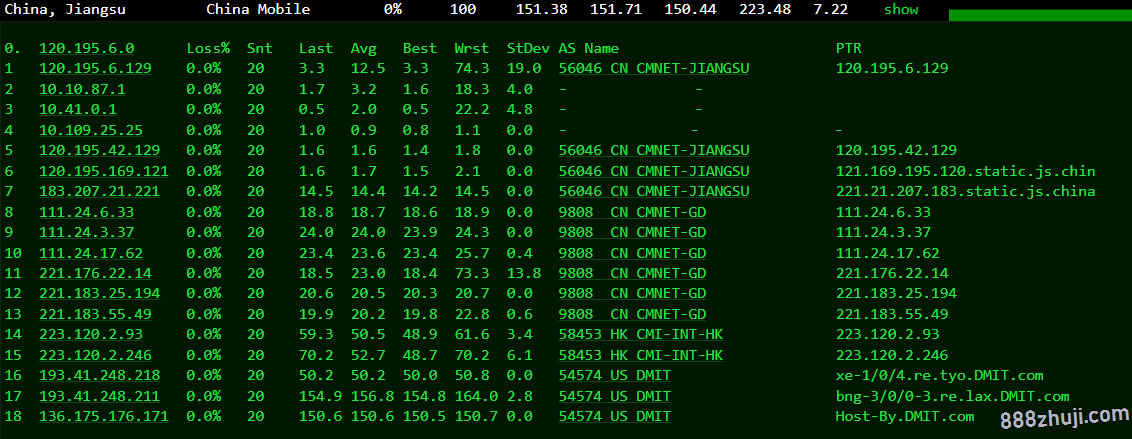Open the 54574 US DMIT link on hop 18
The width and height of the screenshot is (1132, 439).
(615, 417)
